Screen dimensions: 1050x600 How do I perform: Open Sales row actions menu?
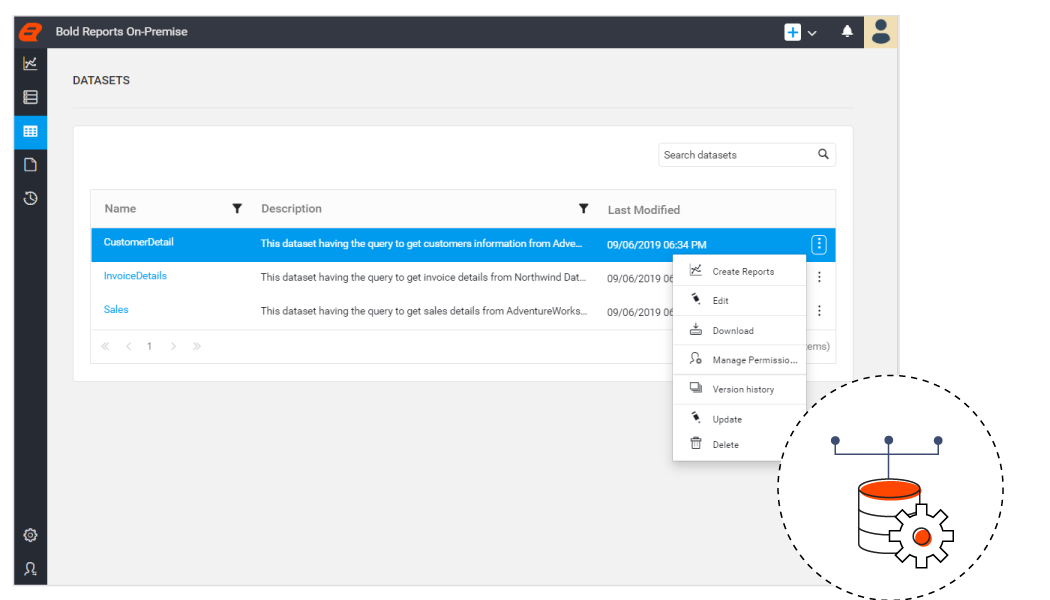pyautogui.click(x=819, y=311)
